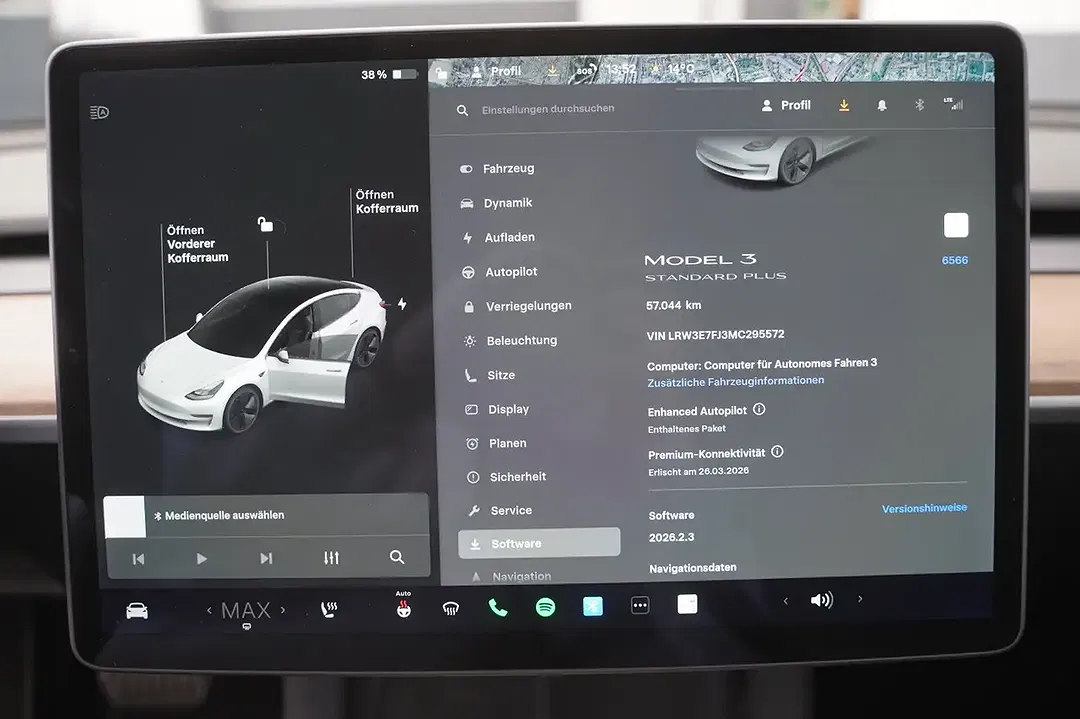Tap the blue 6566 link

tap(955, 260)
